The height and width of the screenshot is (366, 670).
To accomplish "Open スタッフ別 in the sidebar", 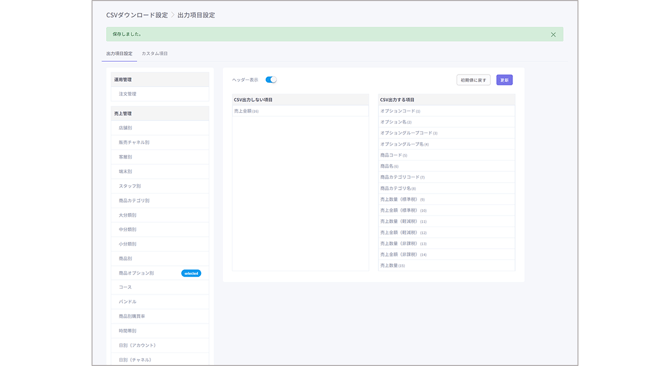I will [160, 186].
